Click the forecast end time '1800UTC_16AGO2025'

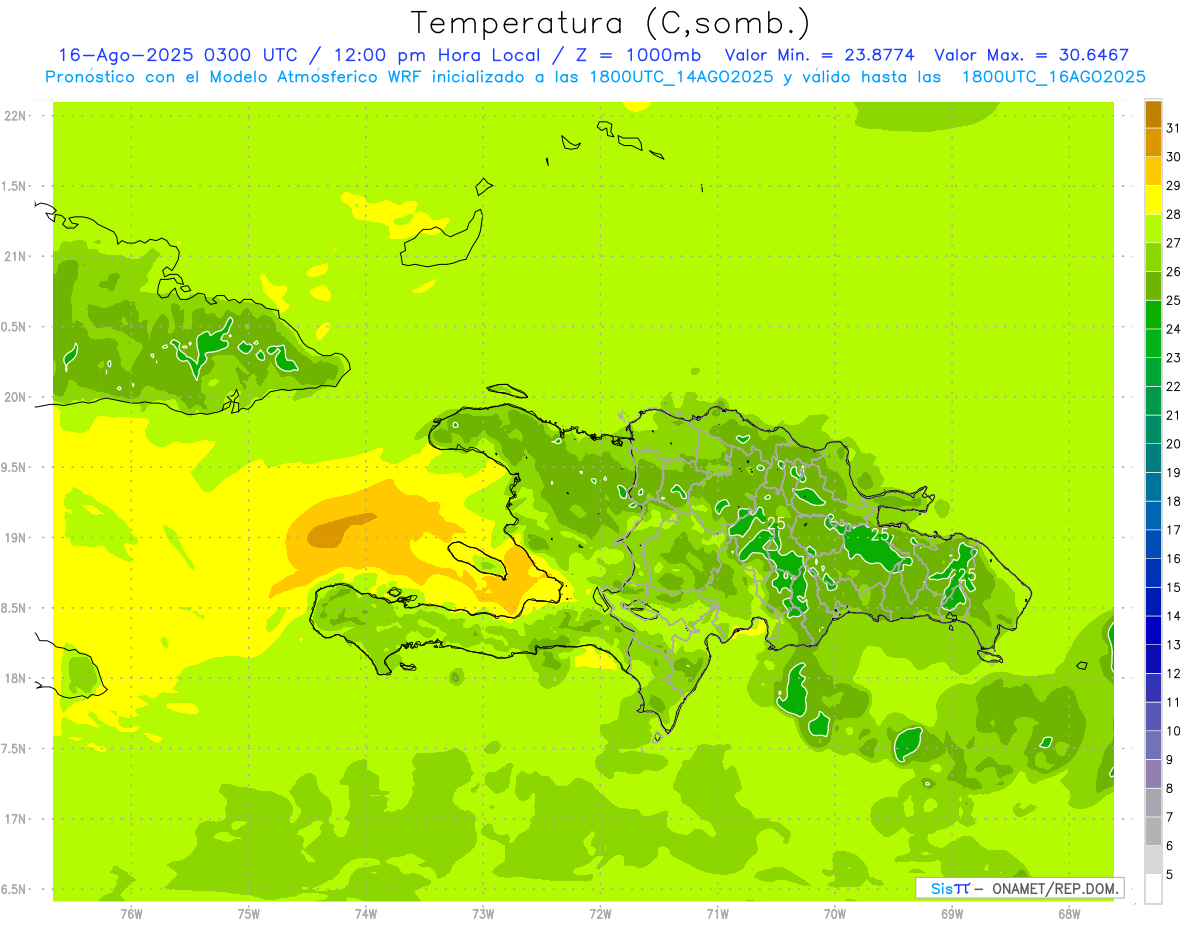(x=1053, y=77)
